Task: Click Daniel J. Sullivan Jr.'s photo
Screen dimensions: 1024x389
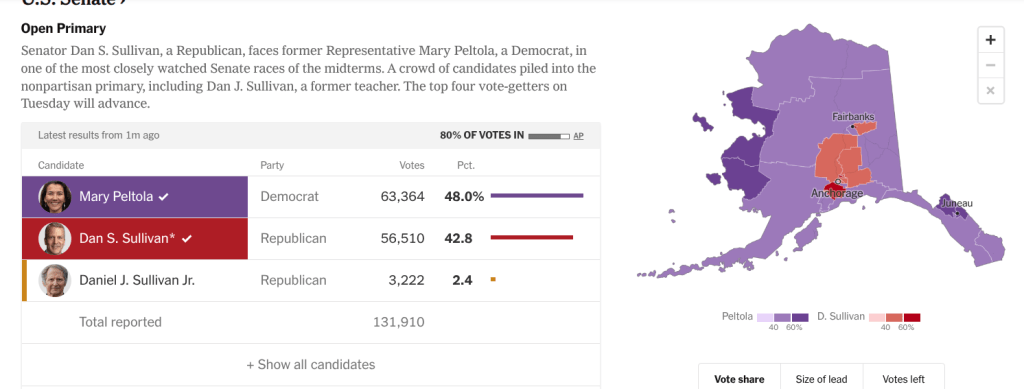Action: pos(55,281)
